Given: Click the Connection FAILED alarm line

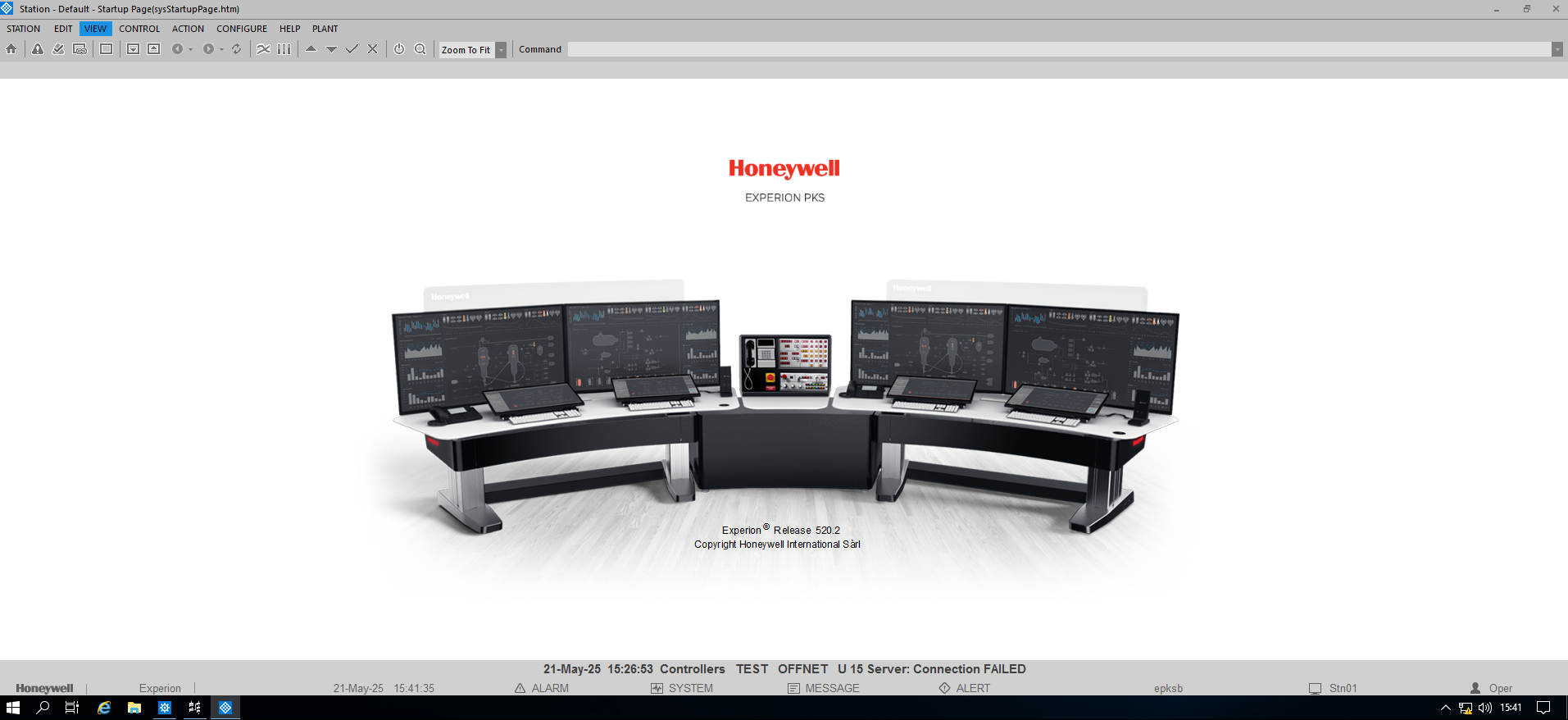Looking at the screenshot, I should pyautogui.click(x=784, y=669).
